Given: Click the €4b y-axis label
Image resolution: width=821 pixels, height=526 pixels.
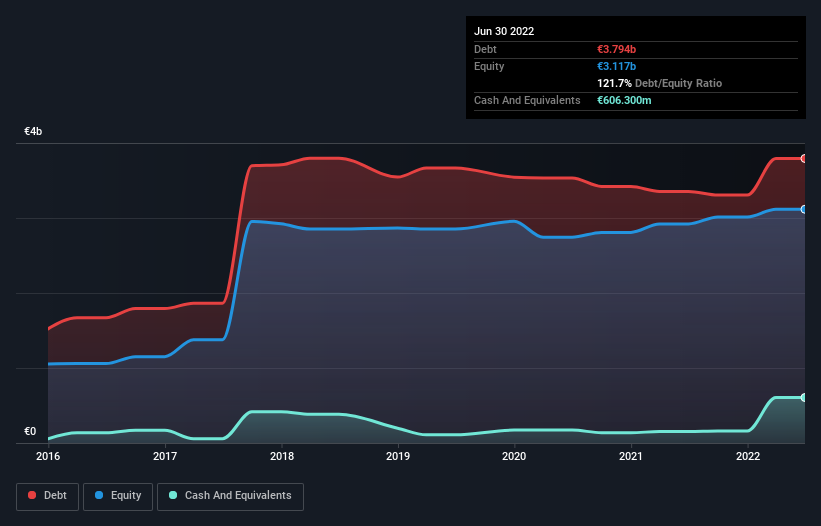Looking at the screenshot, I should point(33,131).
